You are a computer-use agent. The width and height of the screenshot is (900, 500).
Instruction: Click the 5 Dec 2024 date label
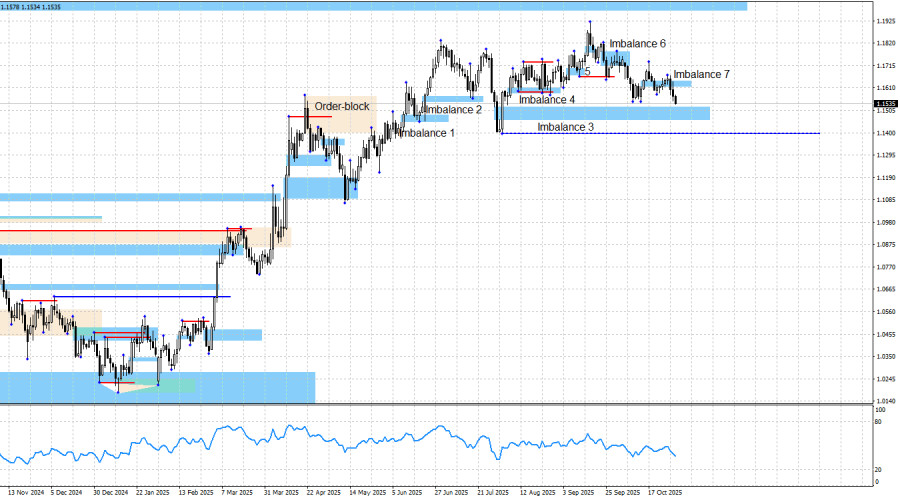tap(67, 493)
